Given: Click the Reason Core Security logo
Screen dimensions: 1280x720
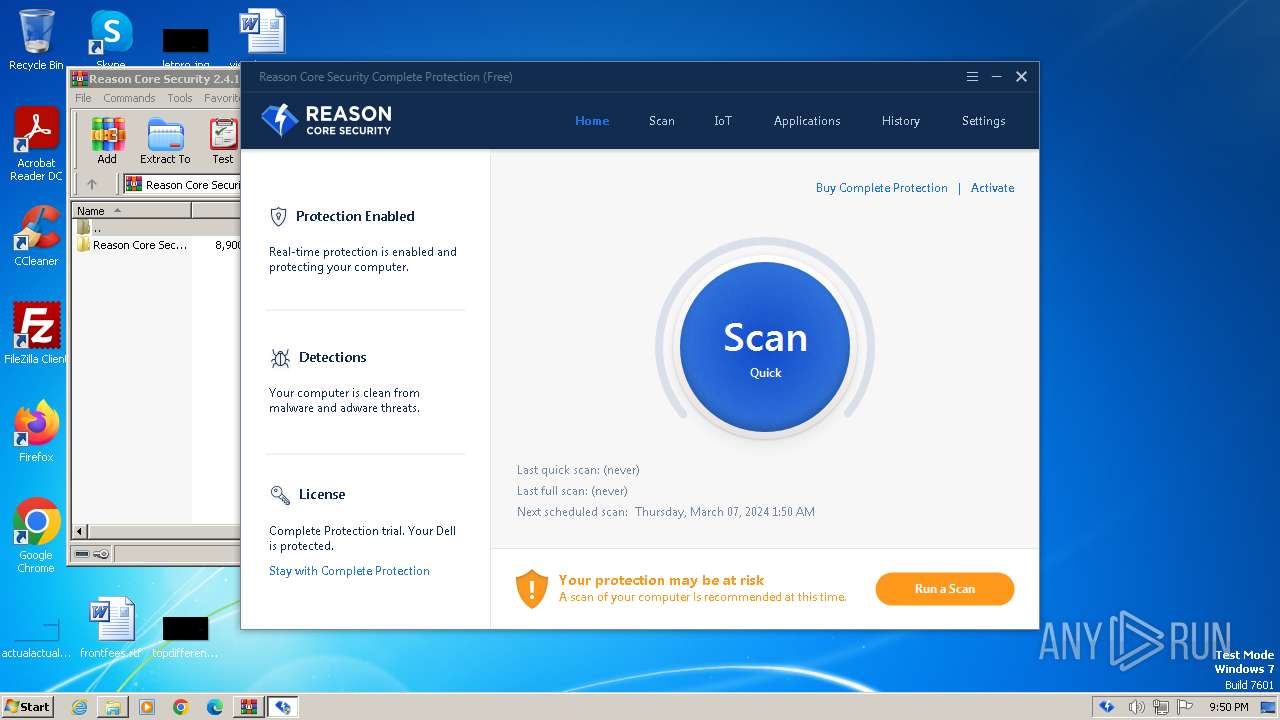Looking at the screenshot, I should point(326,121).
